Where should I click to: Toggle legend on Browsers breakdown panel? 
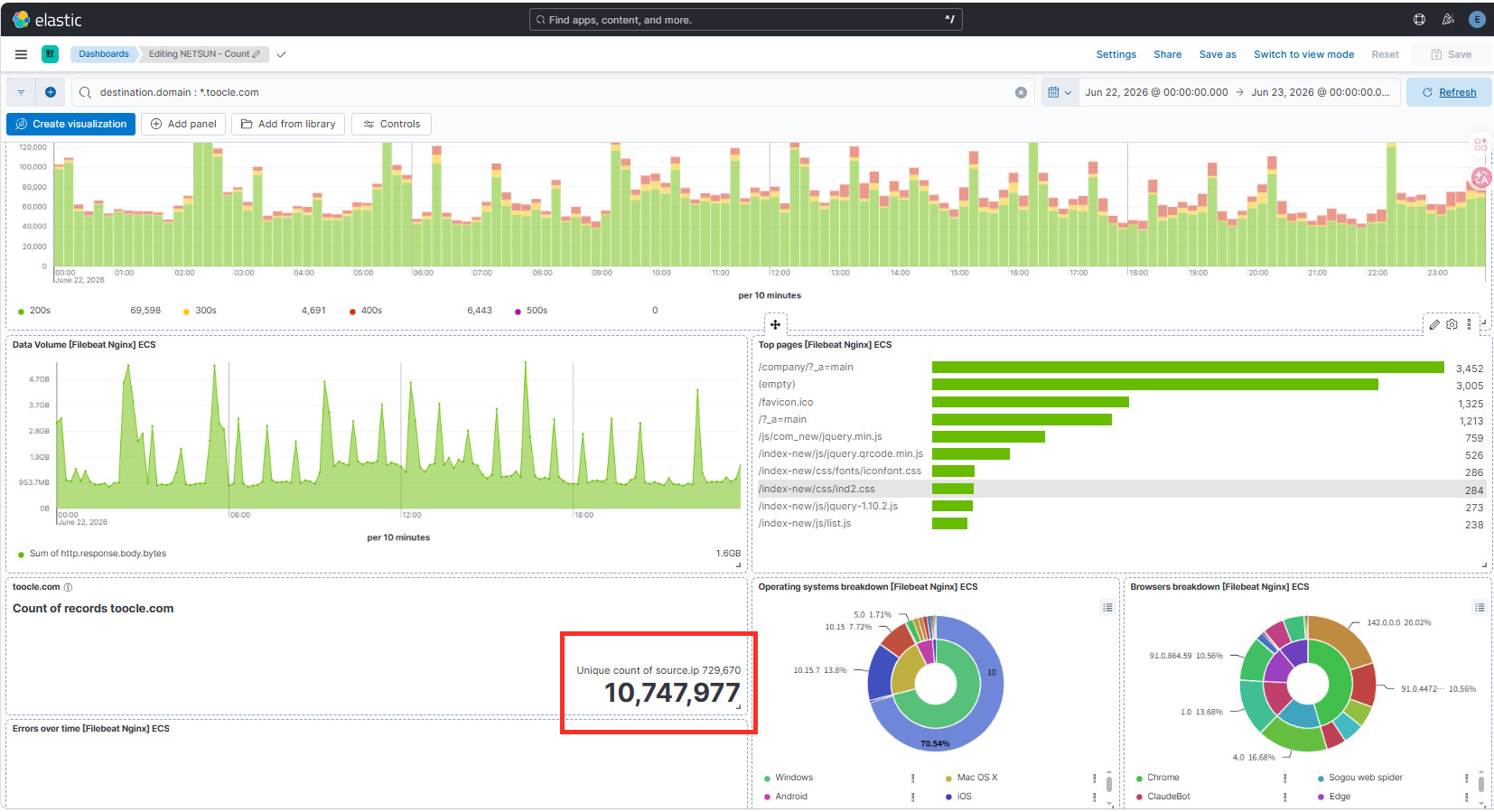tap(1480, 608)
